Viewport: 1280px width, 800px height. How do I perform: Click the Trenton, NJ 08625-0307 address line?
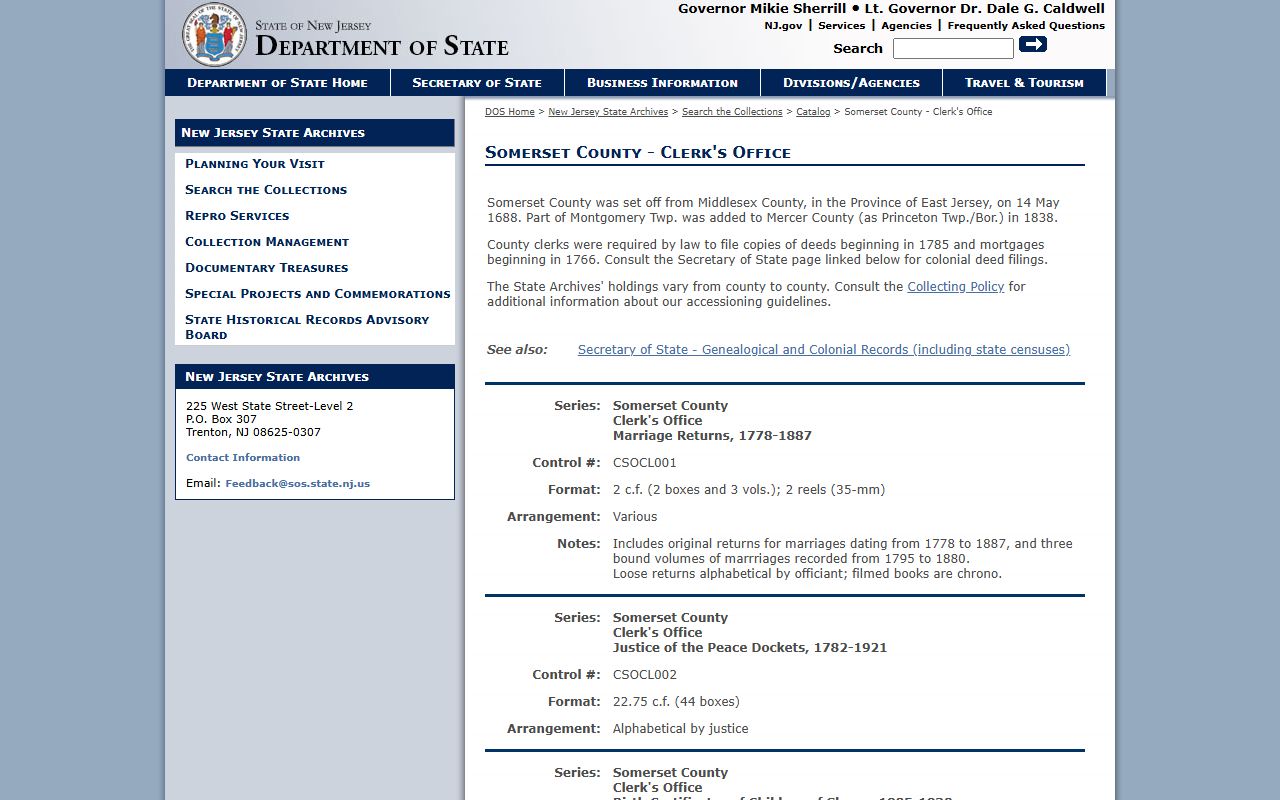pos(253,433)
